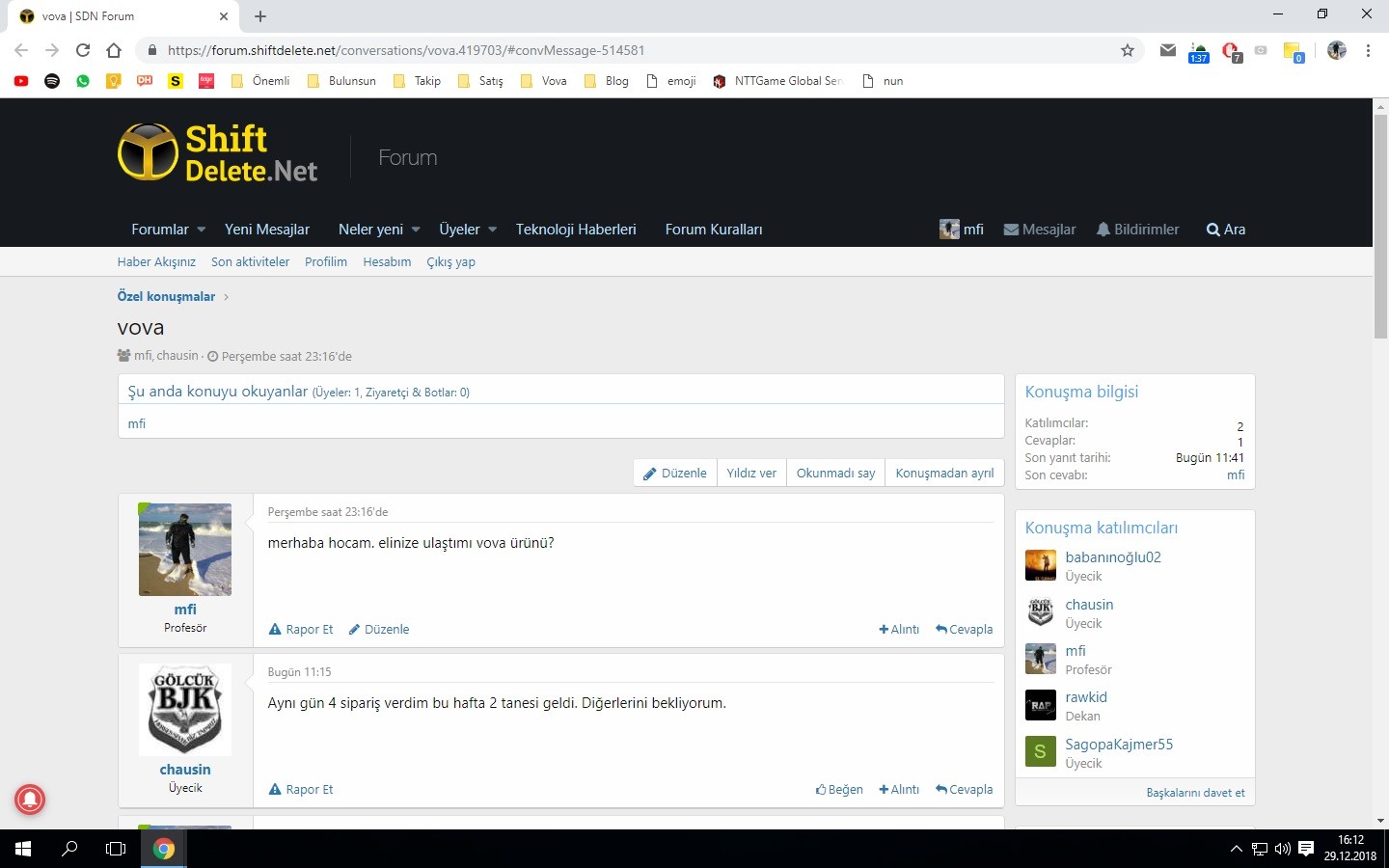
Task: Open Yeni Mesajlar in navigation
Action: point(267,230)
